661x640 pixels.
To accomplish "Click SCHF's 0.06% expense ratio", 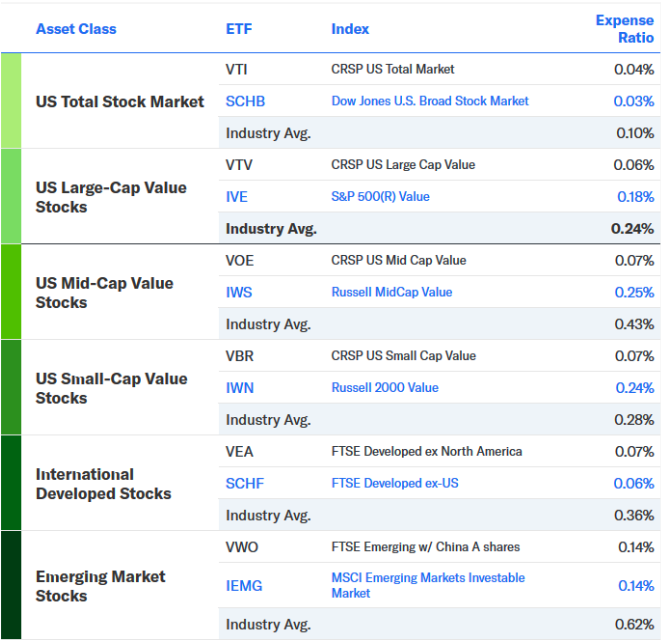I will pos(634,483).
